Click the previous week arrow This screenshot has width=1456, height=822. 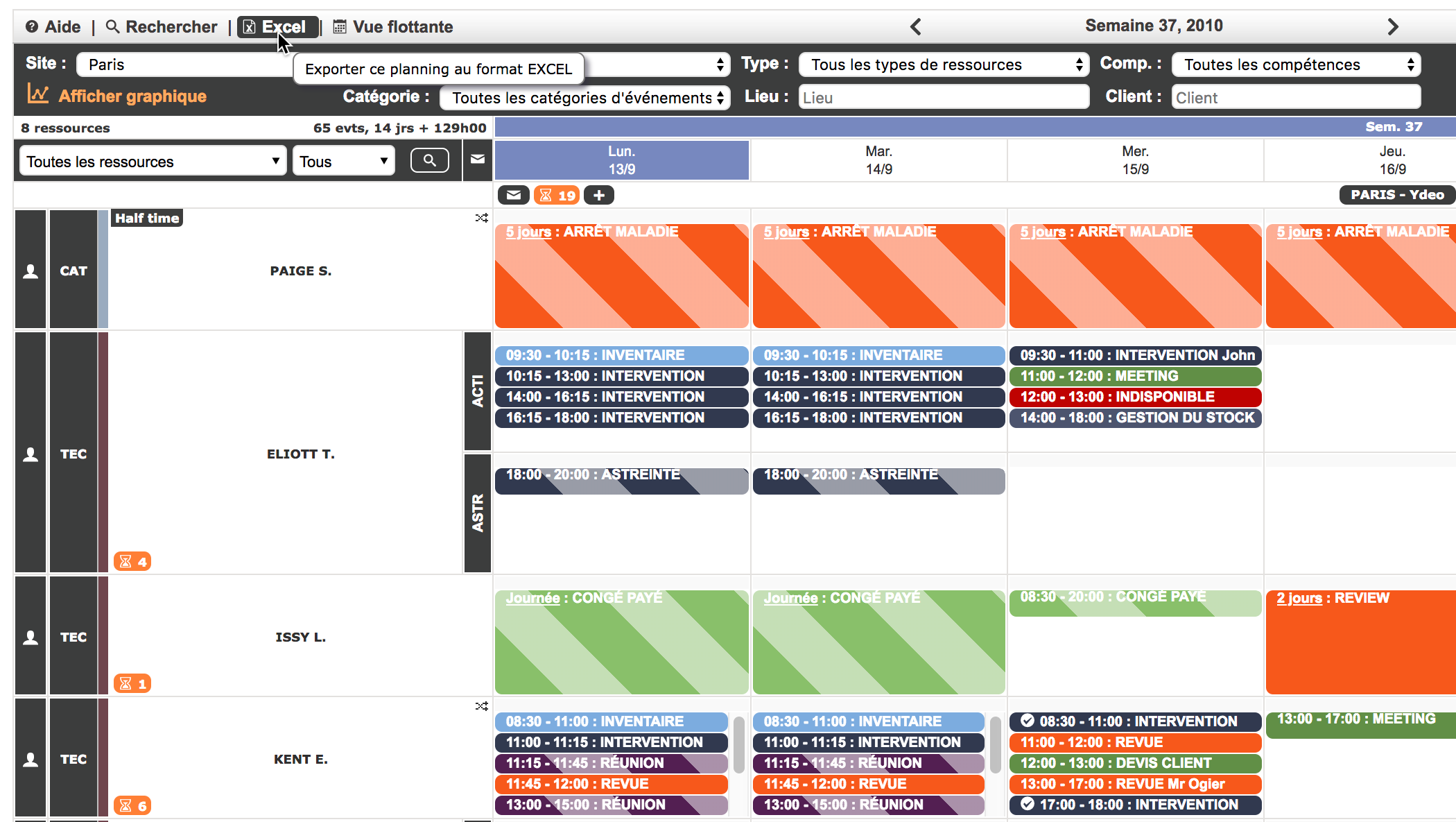pos(916,27)
